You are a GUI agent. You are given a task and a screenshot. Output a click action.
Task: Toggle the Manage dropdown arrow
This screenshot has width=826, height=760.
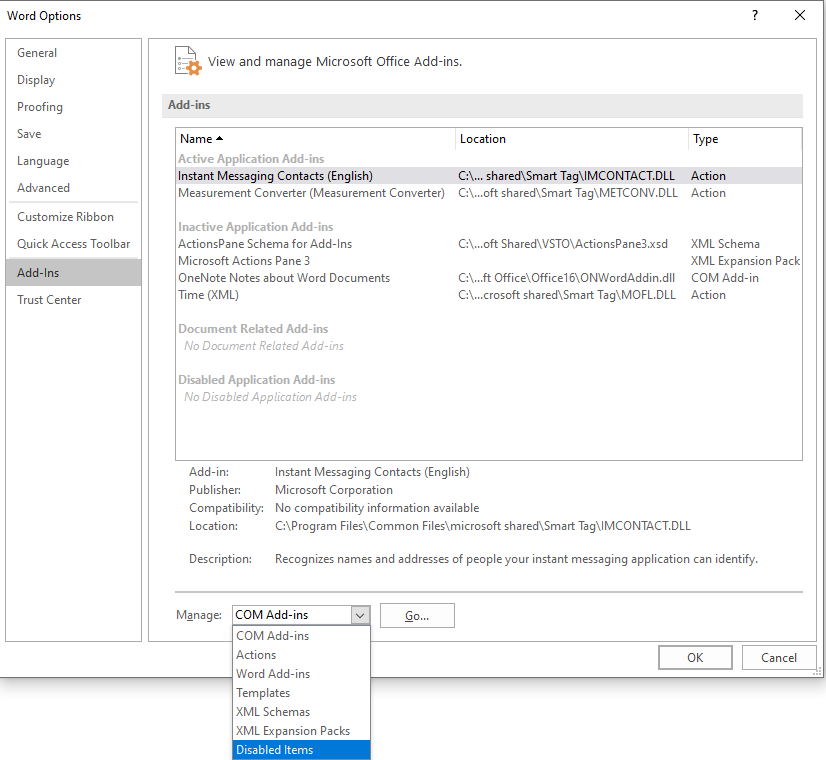click(x=360, y=615)
